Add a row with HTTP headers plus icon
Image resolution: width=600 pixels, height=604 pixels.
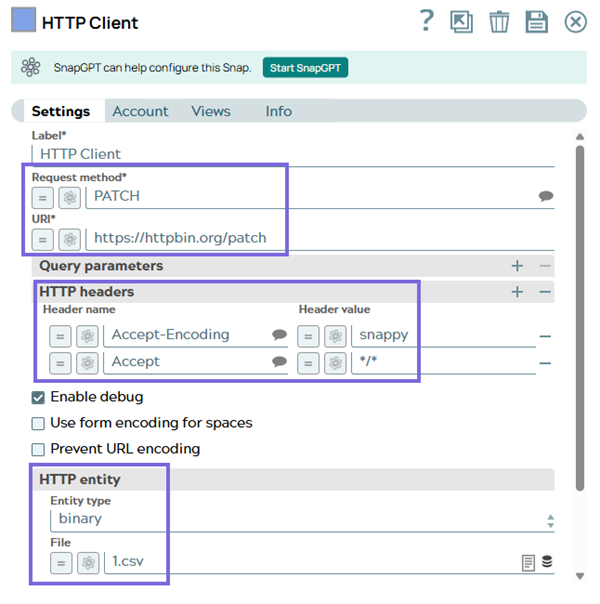point(517,292)
